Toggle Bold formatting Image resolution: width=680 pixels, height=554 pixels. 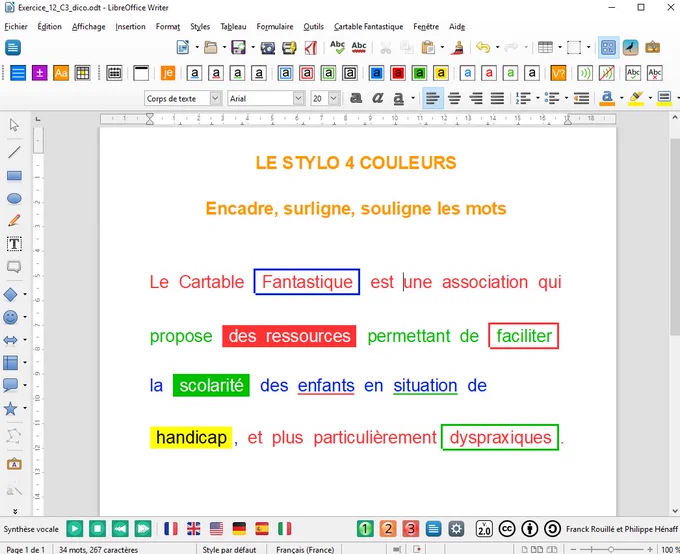pyautogui.click(x=356, y=98)
